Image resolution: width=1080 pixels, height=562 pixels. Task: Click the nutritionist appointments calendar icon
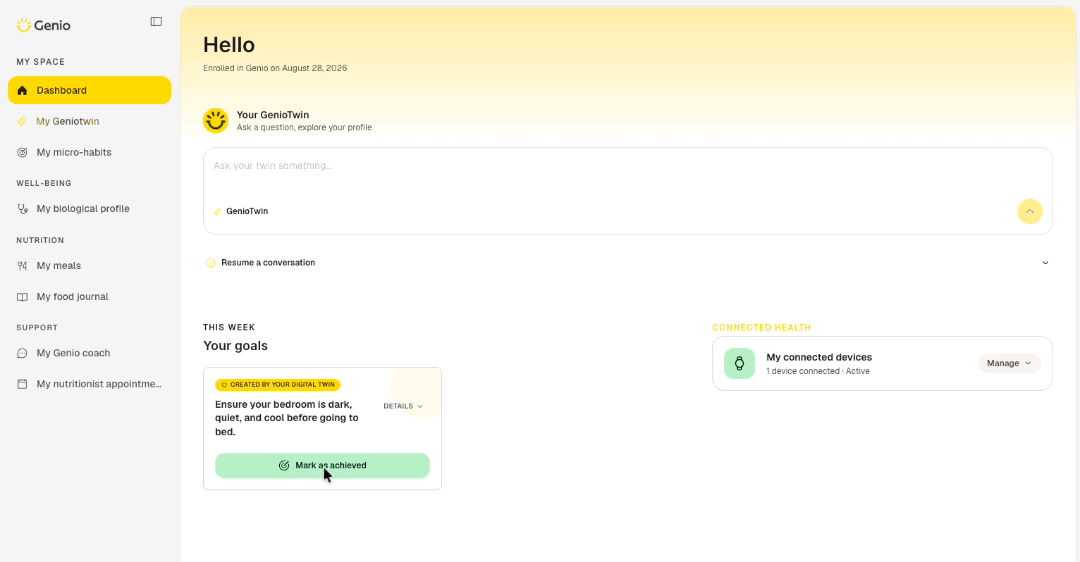(x=22, y=384)
